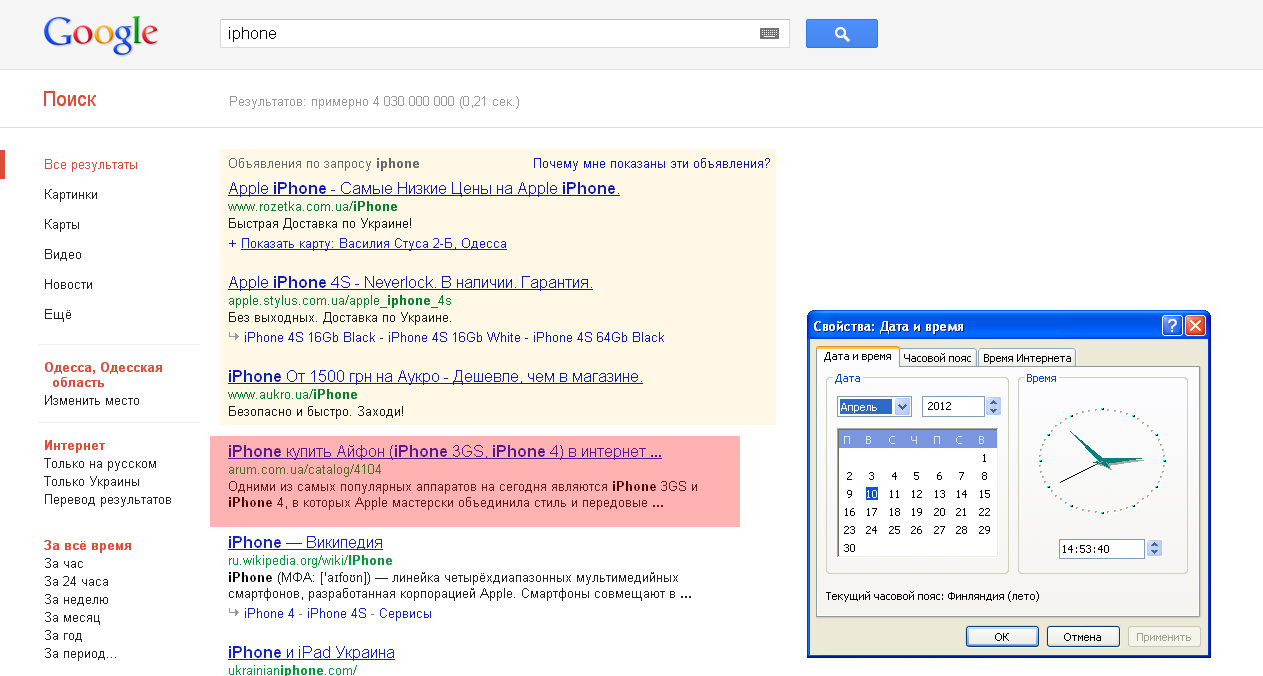The height and width of the screenshot is (676, 1263).
Task: Switch to Время Интернета tab
Action: tap(1027, 358)
